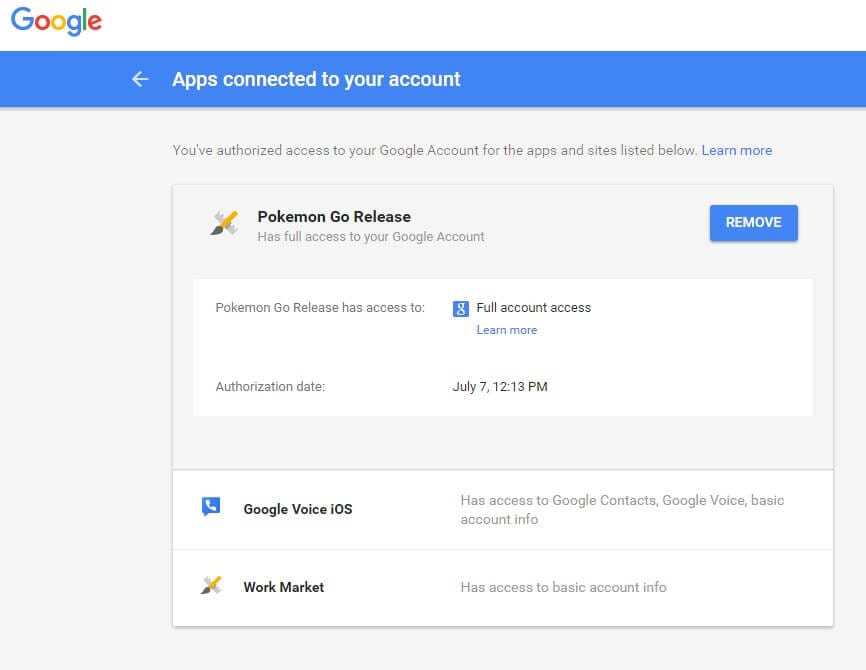Open Learn more link in intro sentence

736,150
